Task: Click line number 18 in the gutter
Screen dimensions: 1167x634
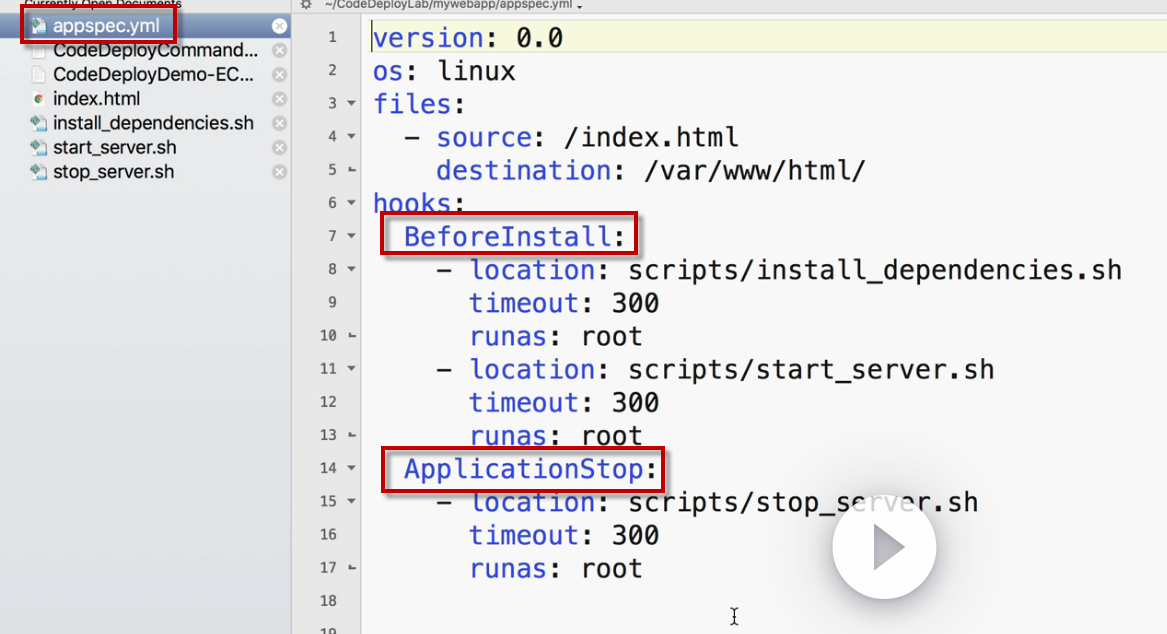Action: point(328,601)
